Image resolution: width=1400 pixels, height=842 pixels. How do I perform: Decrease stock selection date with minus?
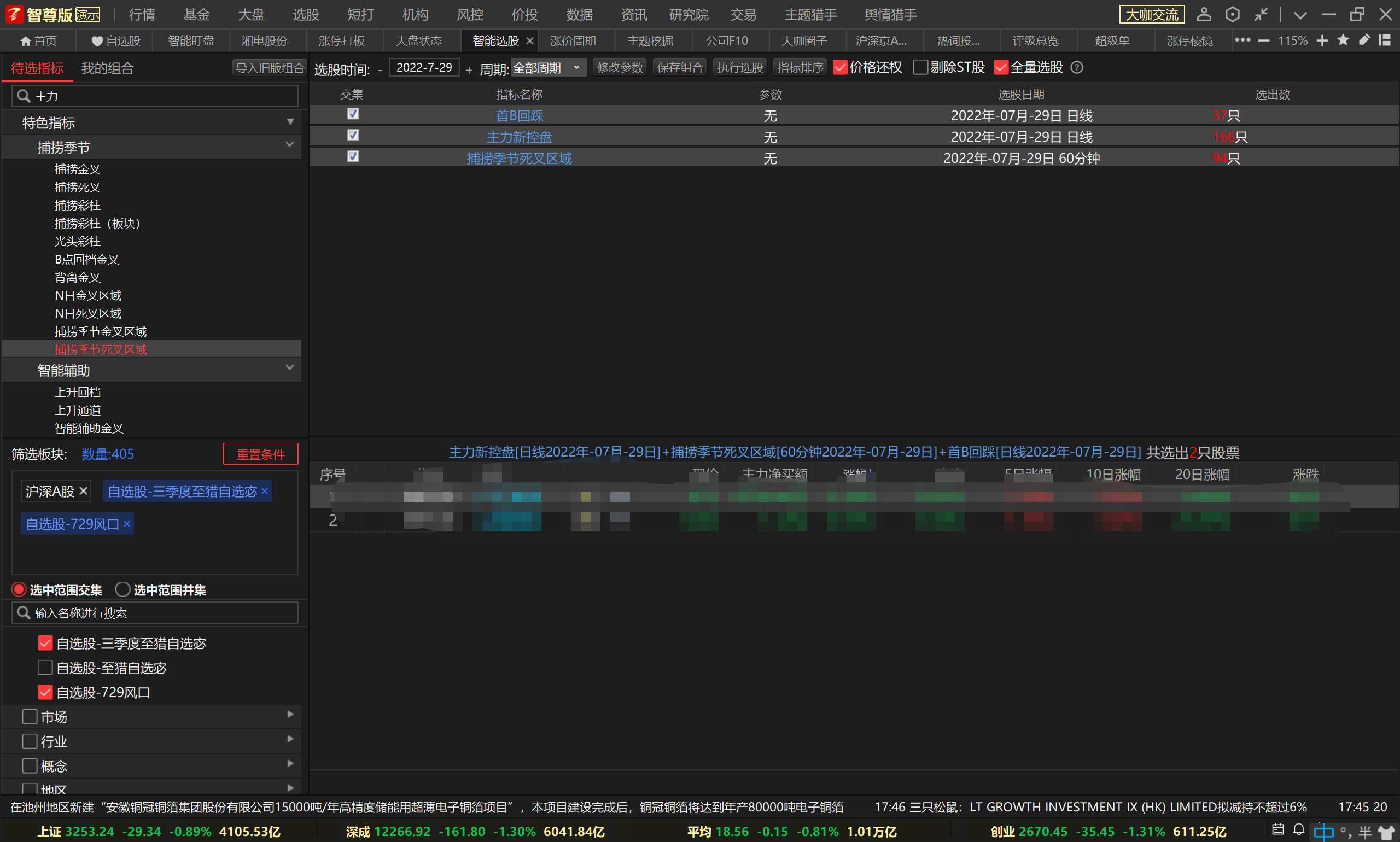[380, 69]
